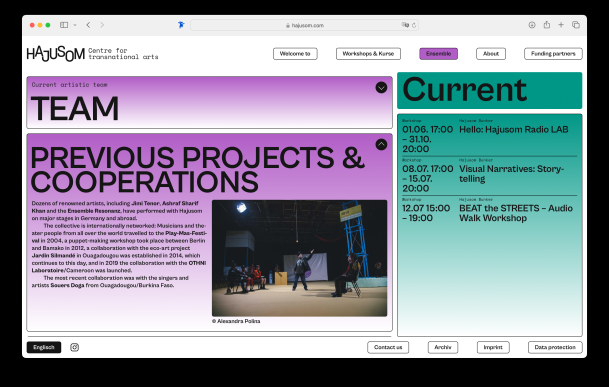The image size is (609, 387).
Task: Click the Current heading banner
Action: click(x=489, y=90)
